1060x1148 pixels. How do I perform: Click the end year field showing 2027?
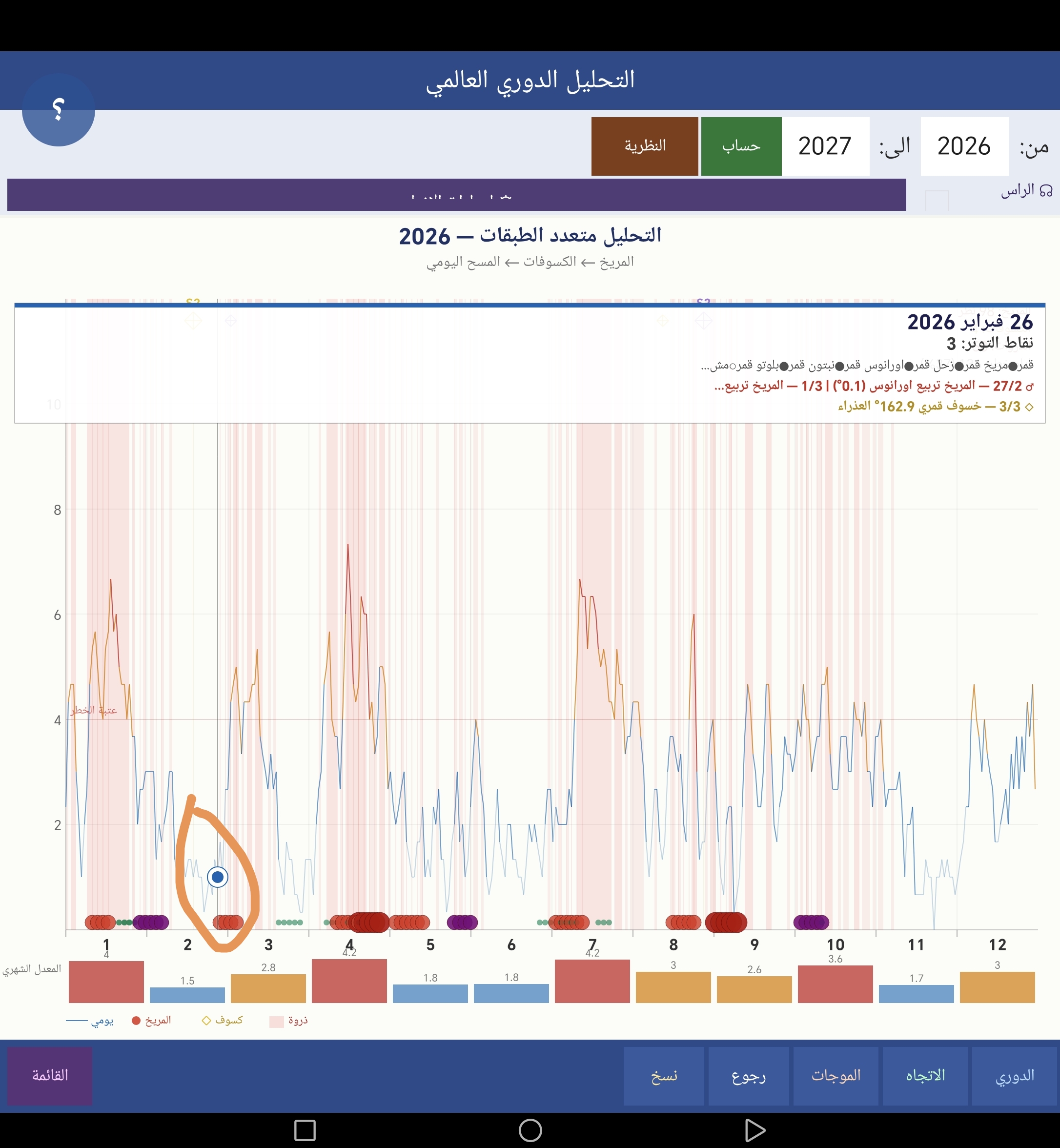[x=825, y=146]
